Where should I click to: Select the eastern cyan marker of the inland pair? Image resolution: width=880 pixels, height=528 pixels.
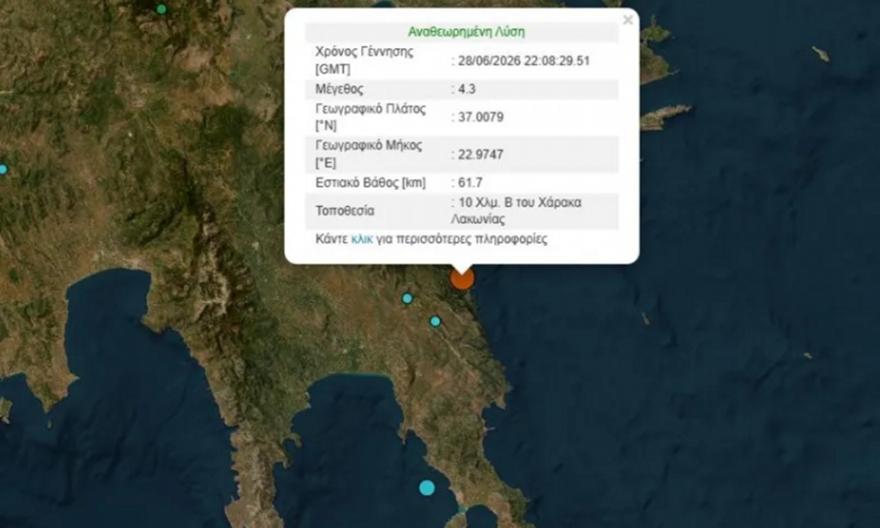click(436, 322)
